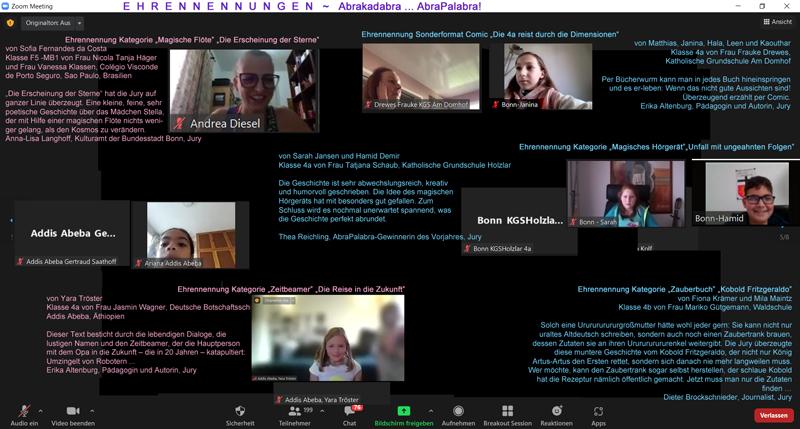The height and width of the screenshot is (429, 800).
Task: Minimize the Zoom Meeting window
Action: [x=738, y=6]
